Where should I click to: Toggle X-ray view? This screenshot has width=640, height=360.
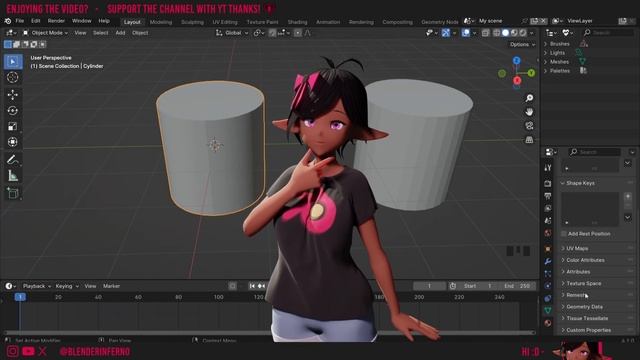(485, 33)
